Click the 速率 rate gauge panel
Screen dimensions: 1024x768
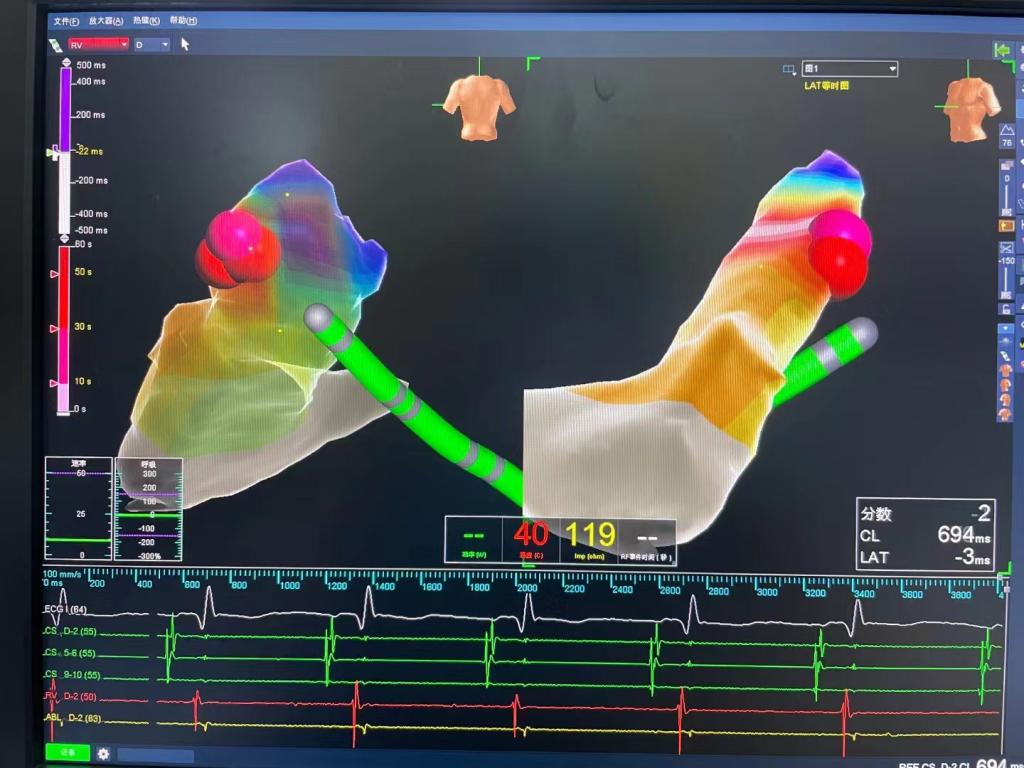click(78, 509)
